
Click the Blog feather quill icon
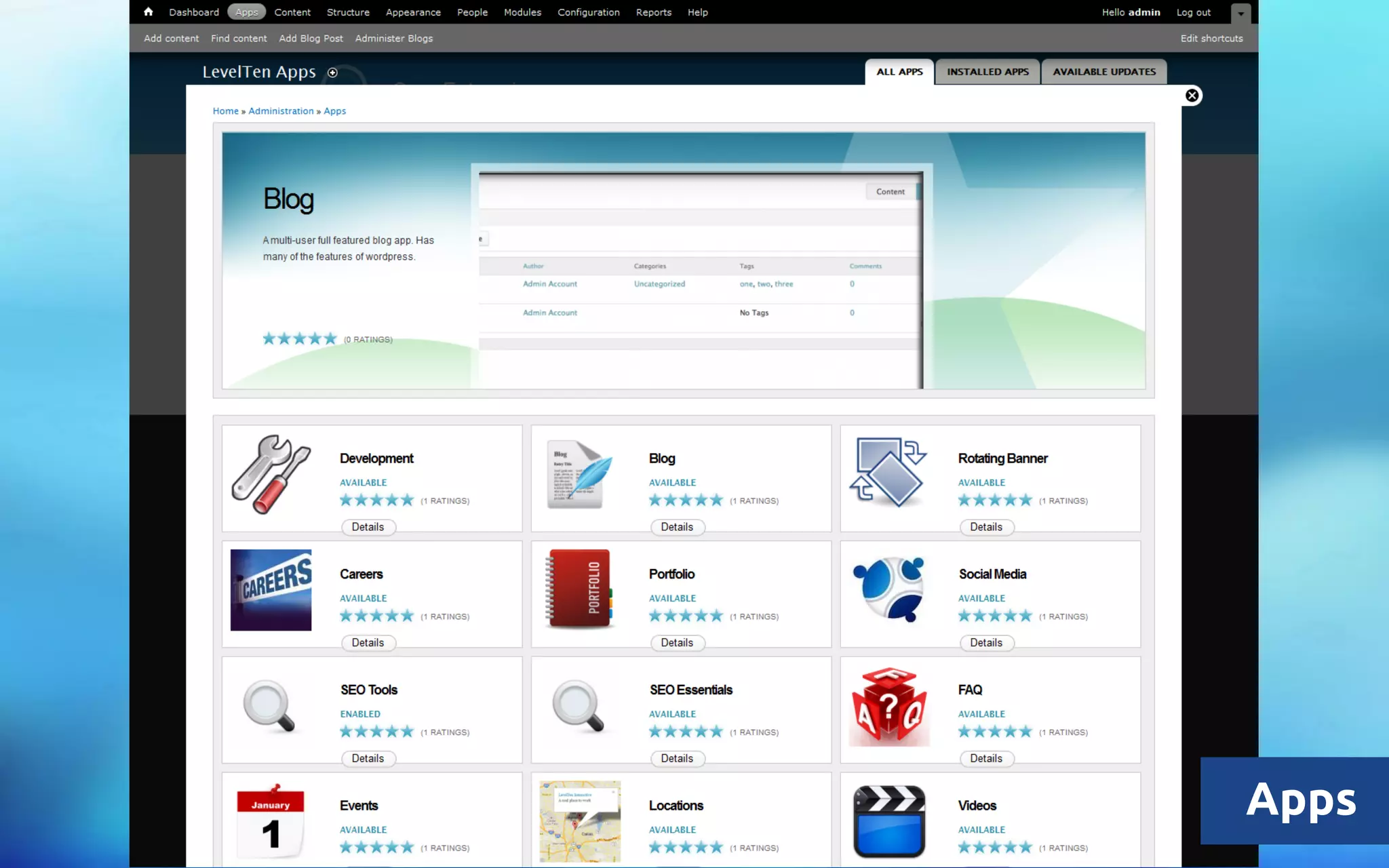click(580, 474)
